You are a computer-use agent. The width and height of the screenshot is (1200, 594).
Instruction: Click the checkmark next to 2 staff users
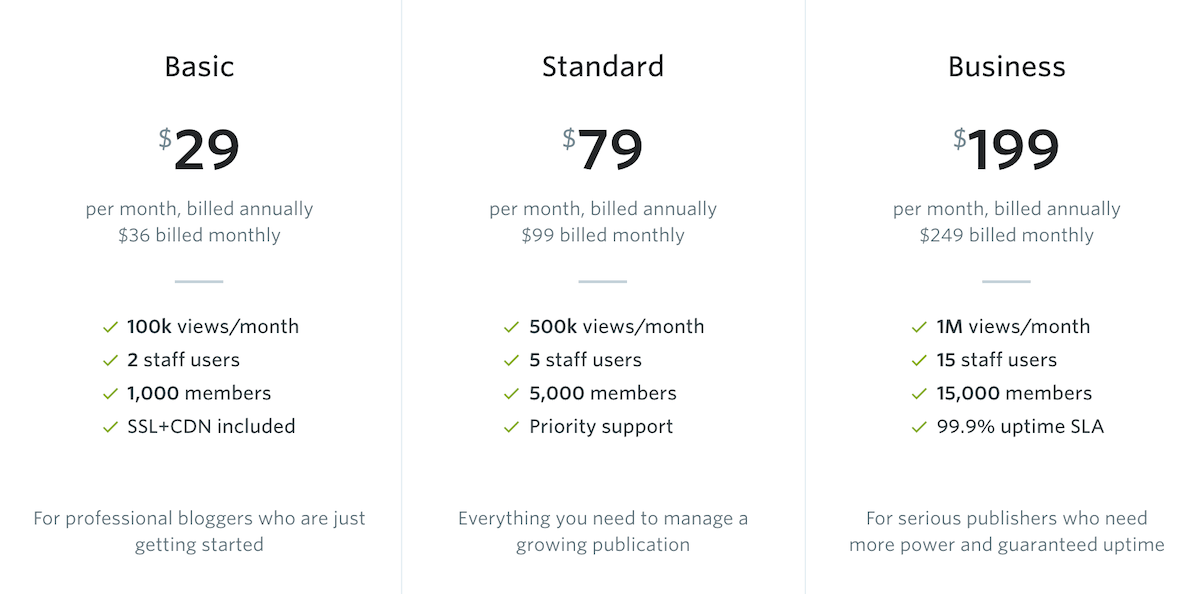click(110, 360)
